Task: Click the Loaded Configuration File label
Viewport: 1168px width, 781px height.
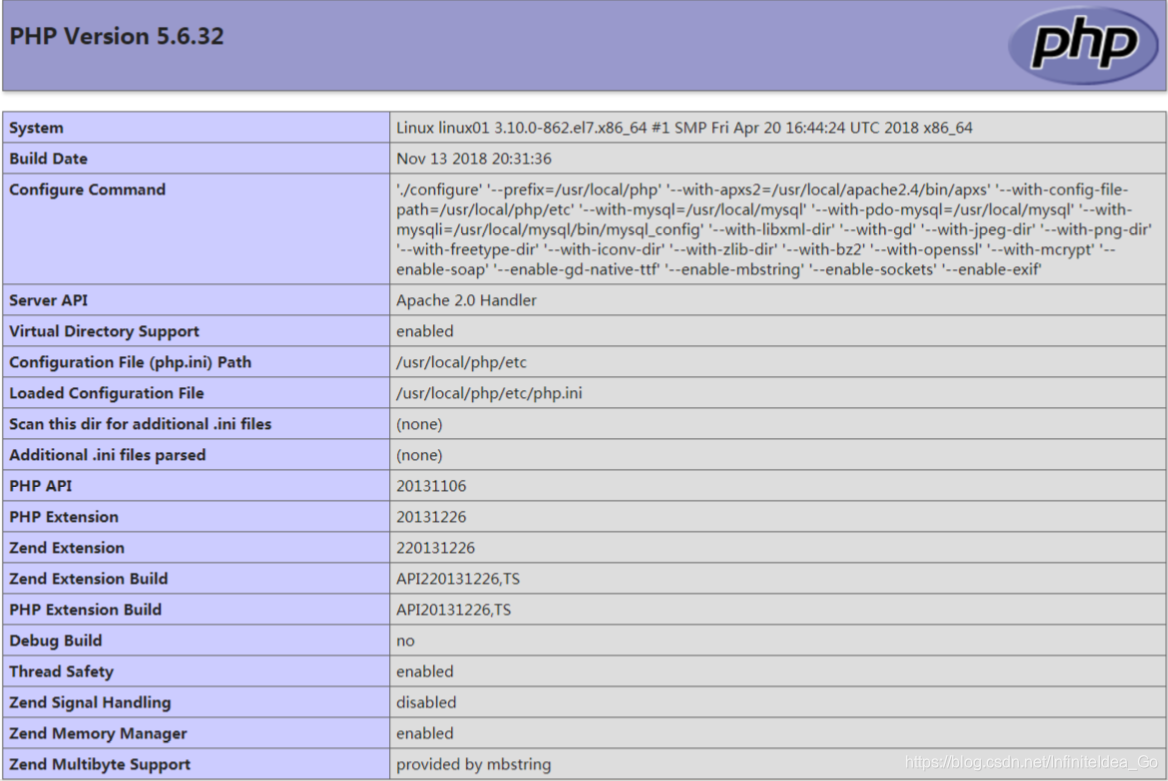Action: pyautogui.click(x=107, y=393)
